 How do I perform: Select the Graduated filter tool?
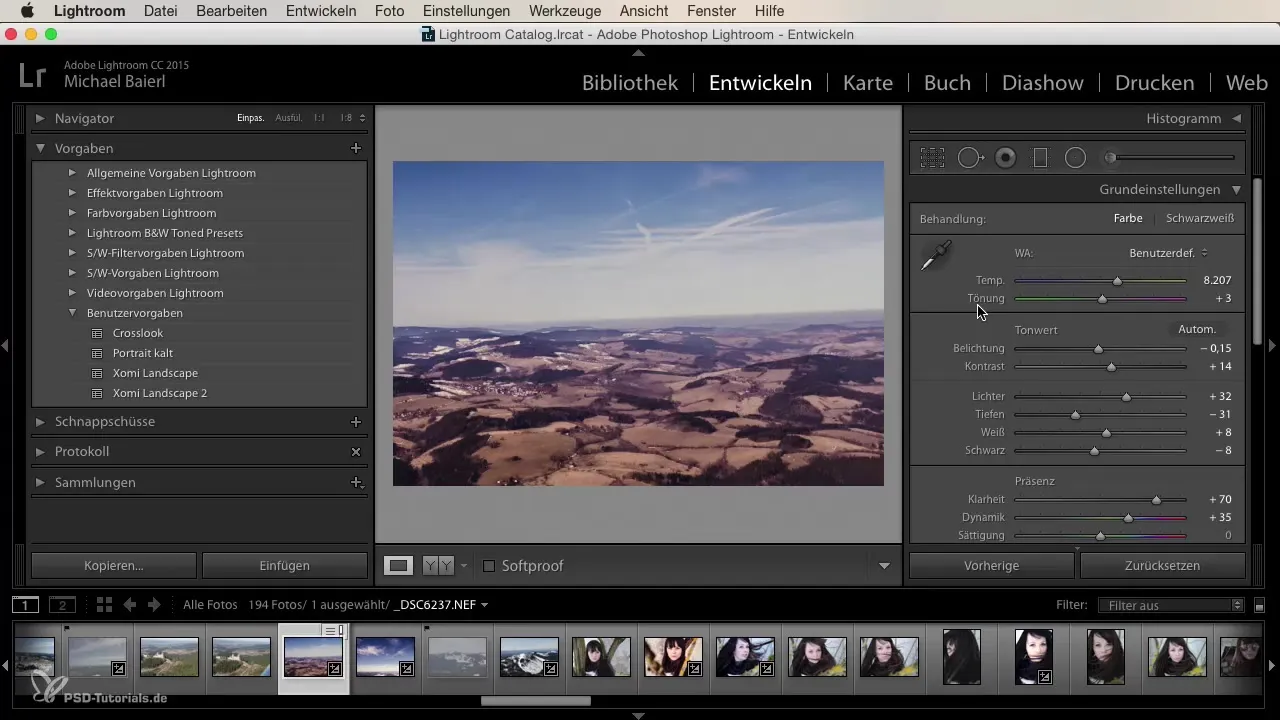[1040, 157]
